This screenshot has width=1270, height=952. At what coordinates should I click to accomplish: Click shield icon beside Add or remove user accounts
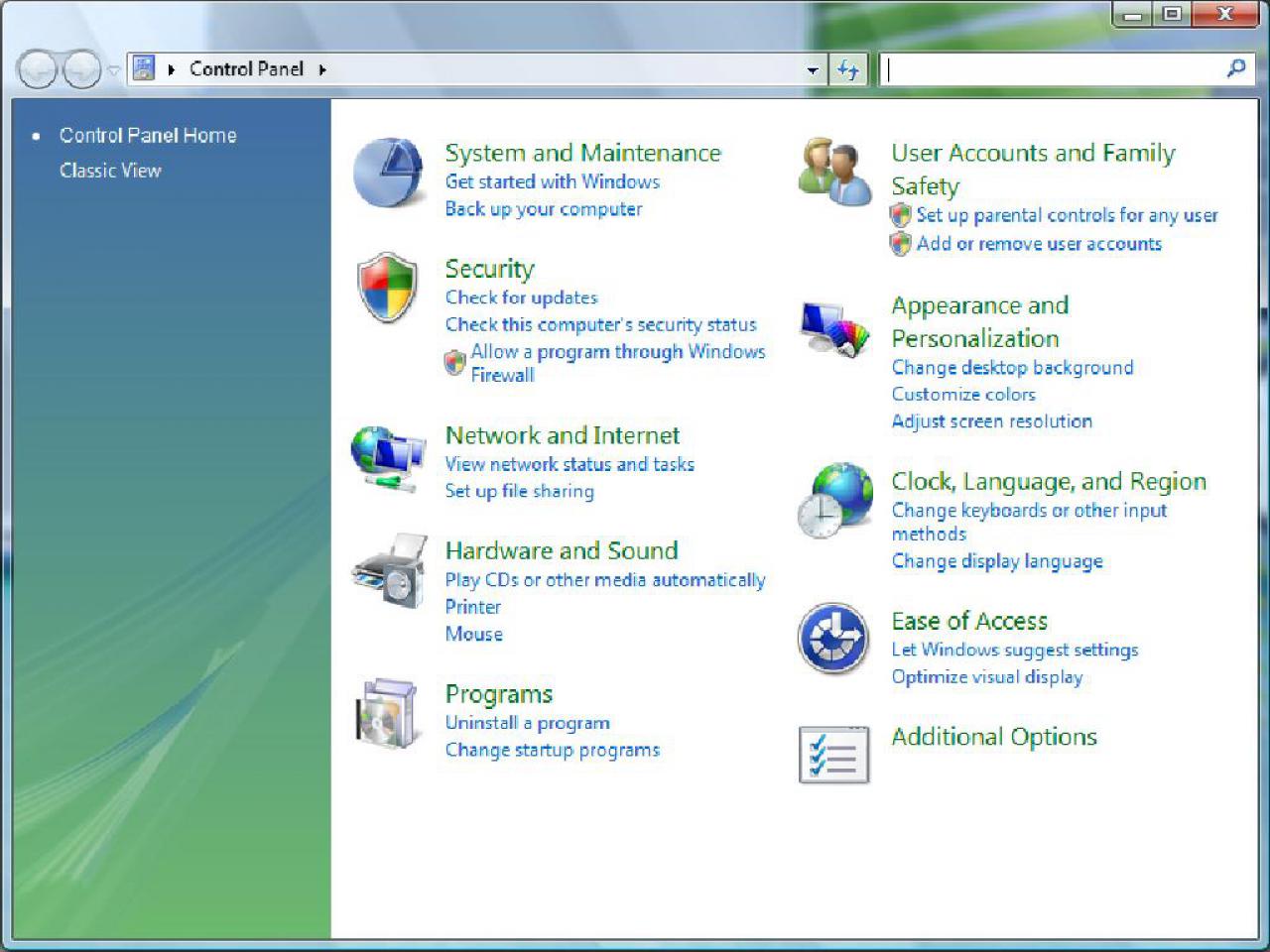point(900,244)
